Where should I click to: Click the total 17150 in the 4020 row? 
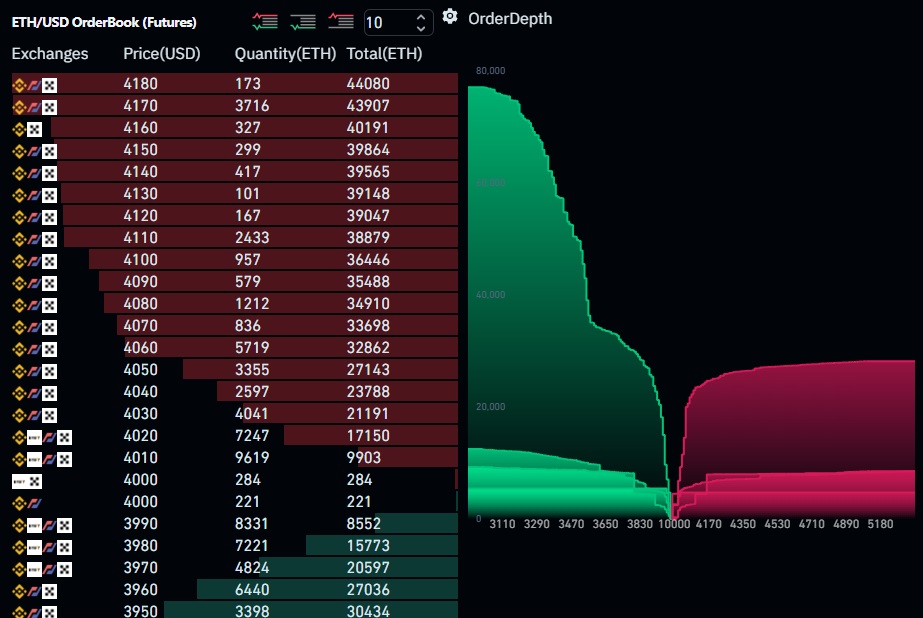[x=368, y=436]
